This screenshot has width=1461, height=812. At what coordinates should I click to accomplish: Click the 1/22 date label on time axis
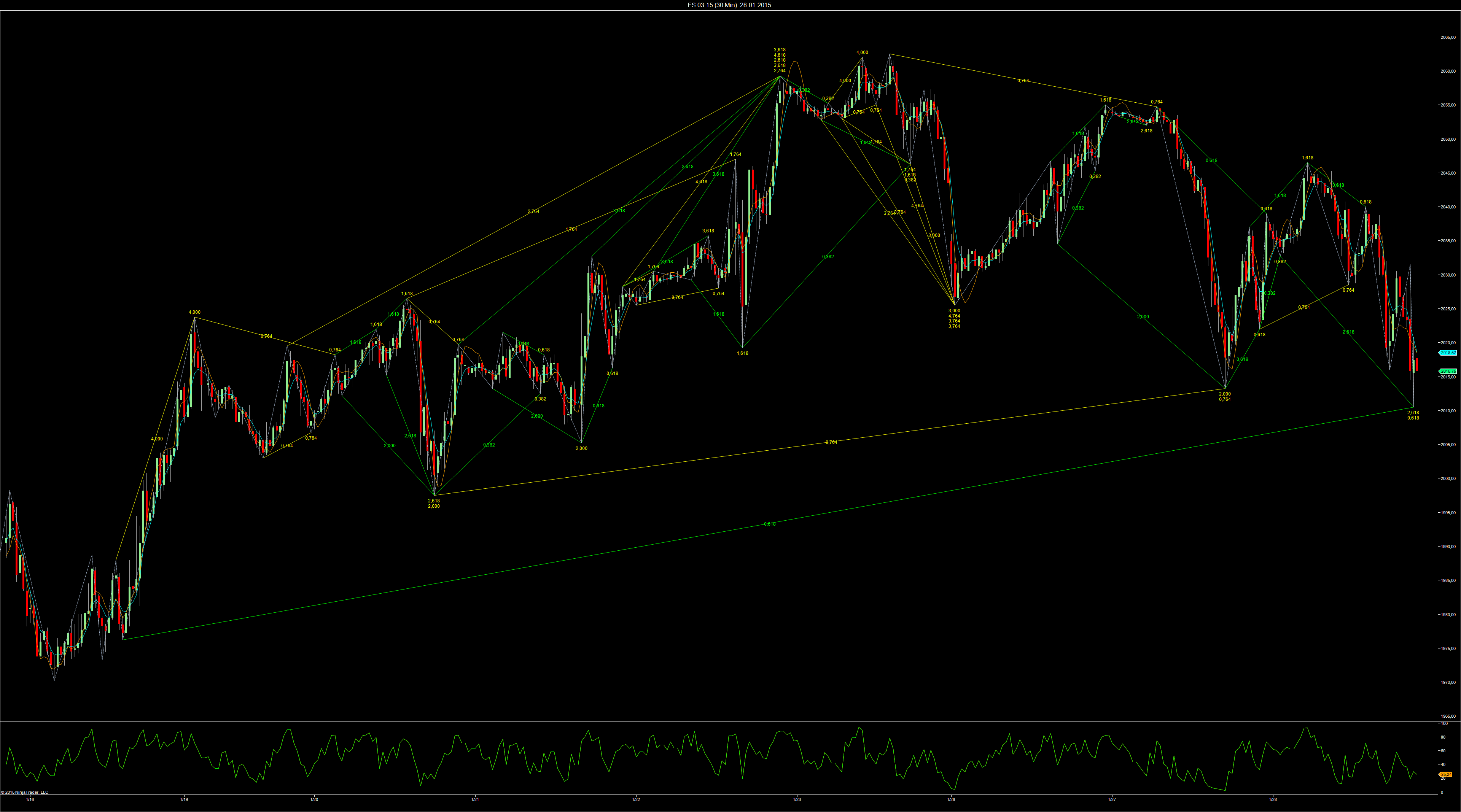coord(637,800)
